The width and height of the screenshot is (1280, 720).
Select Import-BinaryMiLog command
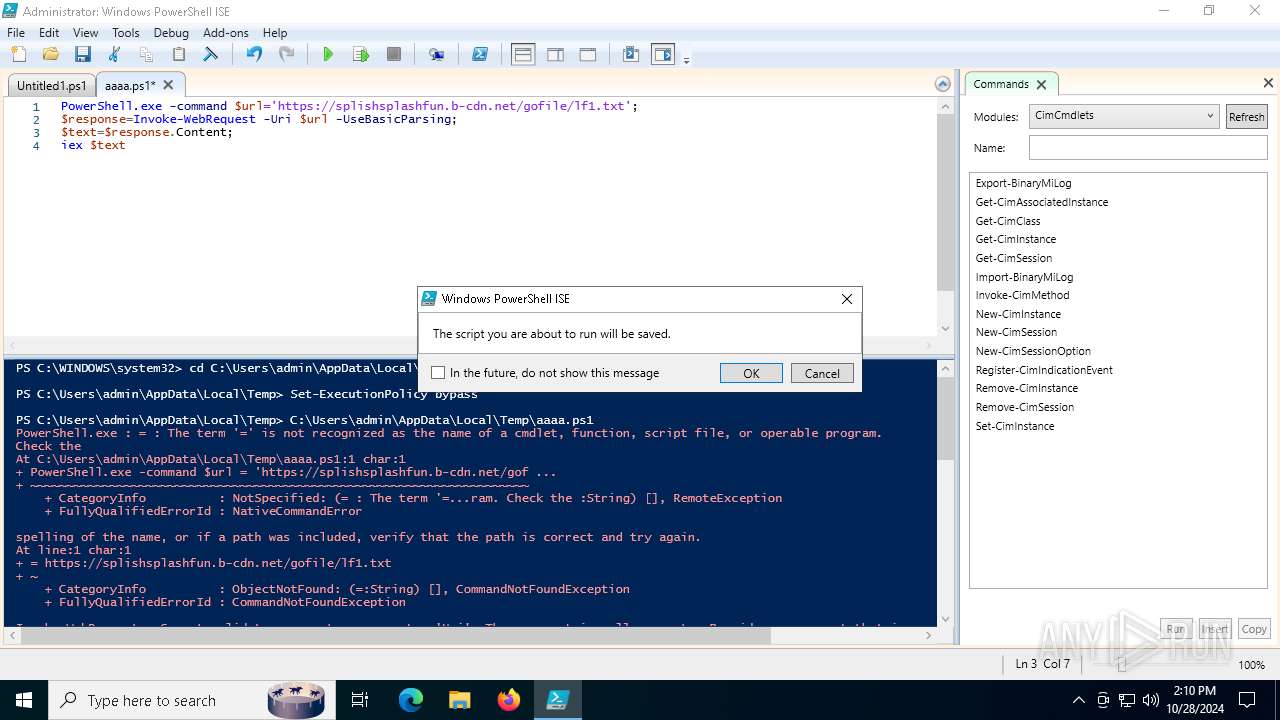pyautogui.click(x=1024, y=277)
